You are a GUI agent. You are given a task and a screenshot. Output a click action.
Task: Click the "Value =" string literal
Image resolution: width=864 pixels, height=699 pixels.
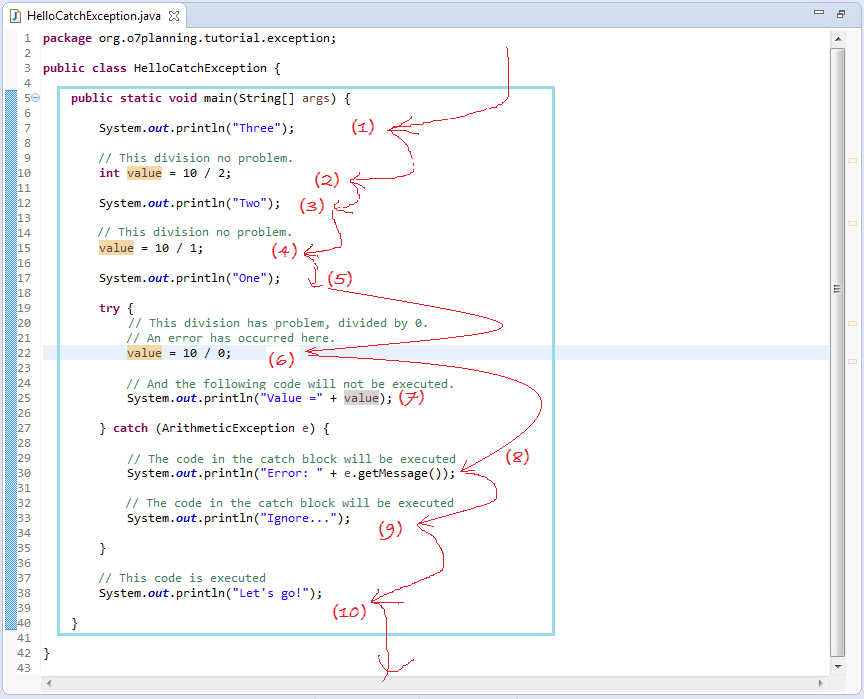click(291, 398)
